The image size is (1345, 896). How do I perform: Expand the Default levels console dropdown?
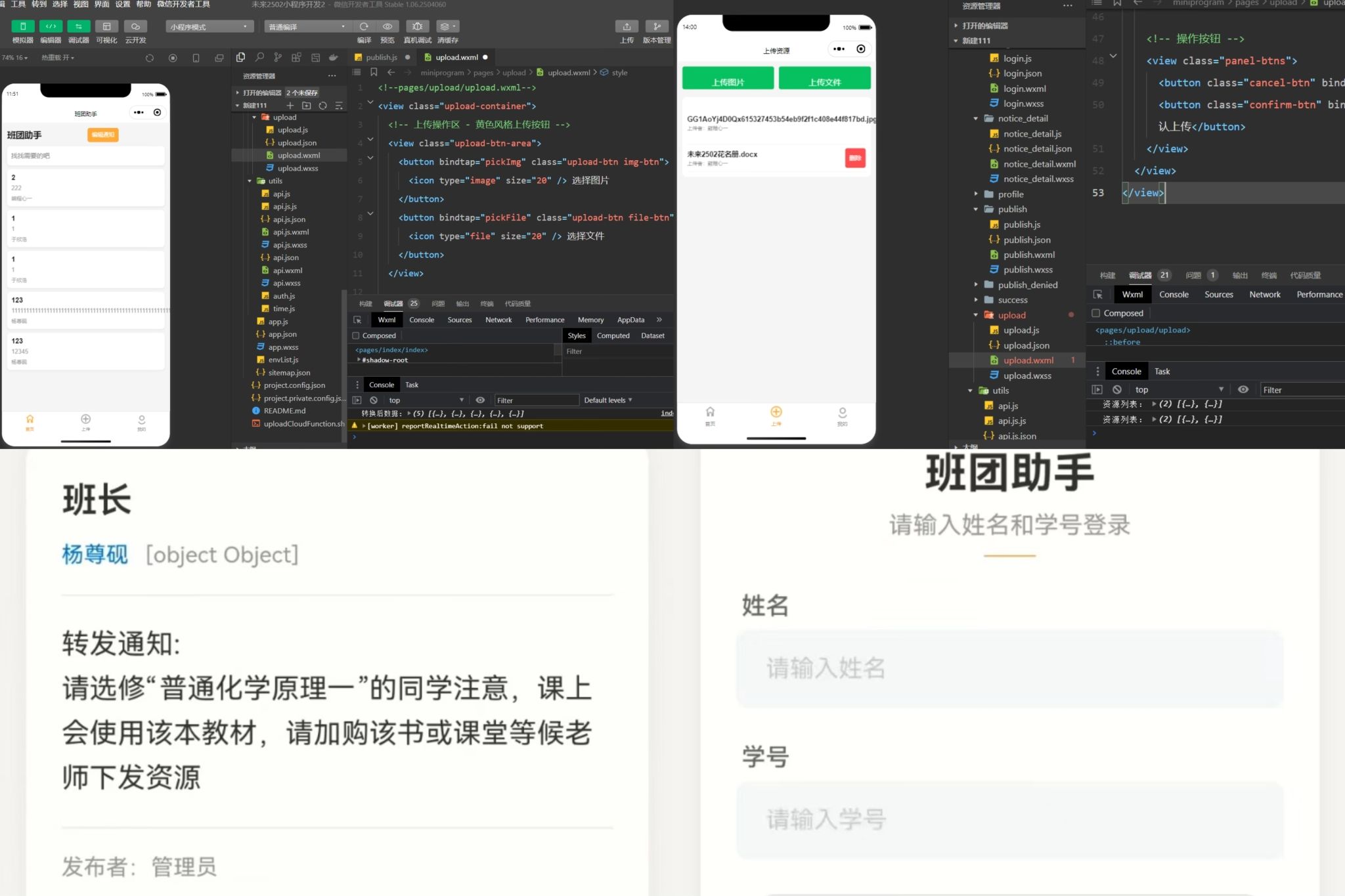607,400
